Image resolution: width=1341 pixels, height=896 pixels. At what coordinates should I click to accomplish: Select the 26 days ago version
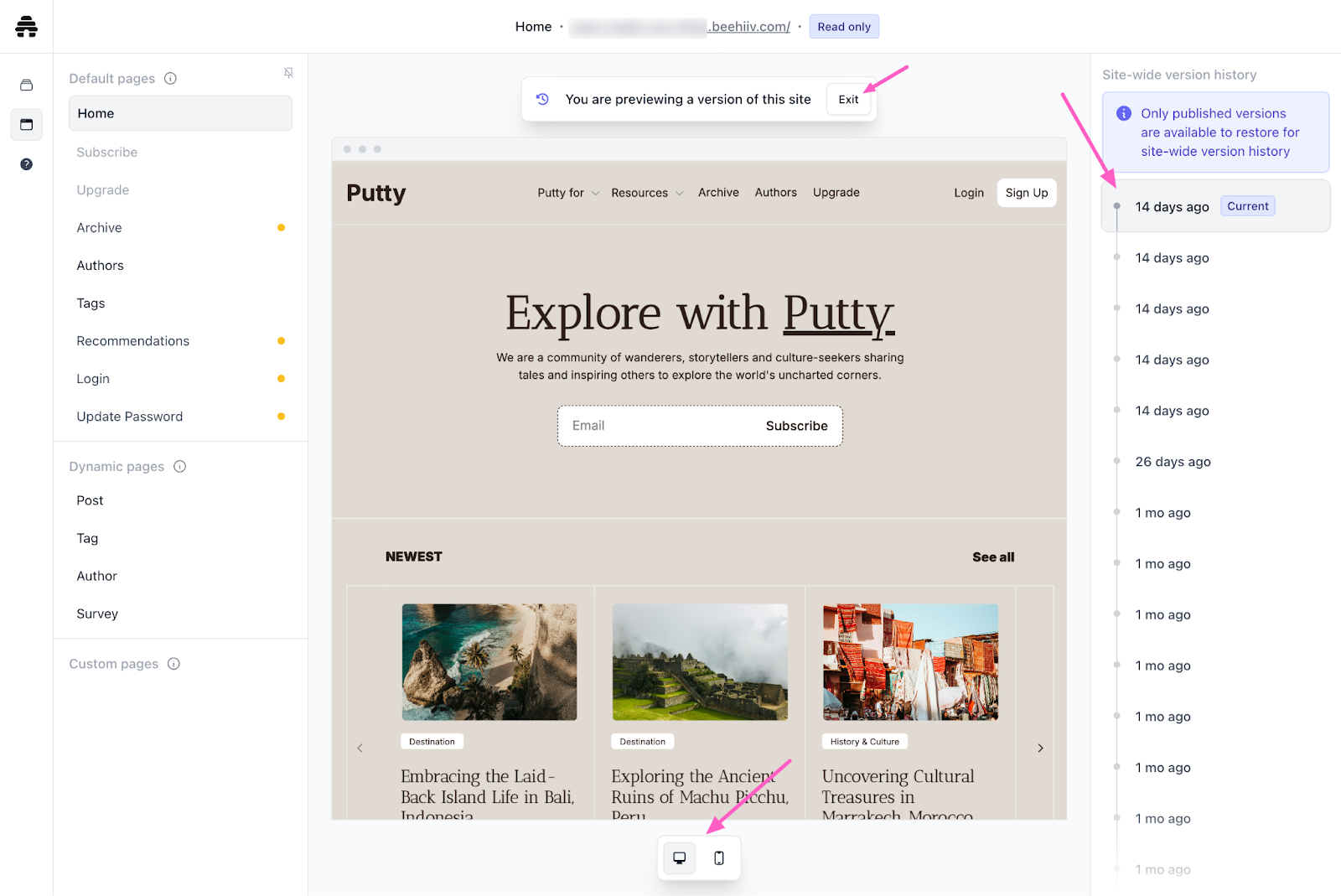[x=1173, y=462]
